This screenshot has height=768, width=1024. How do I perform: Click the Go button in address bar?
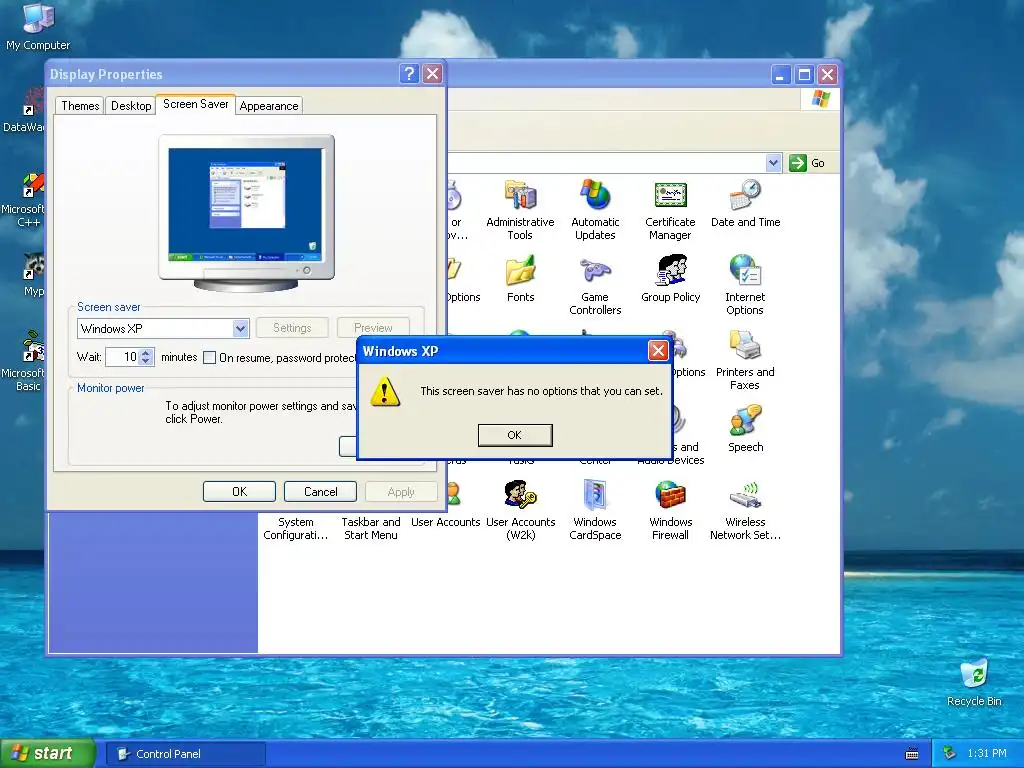[807, 163]
